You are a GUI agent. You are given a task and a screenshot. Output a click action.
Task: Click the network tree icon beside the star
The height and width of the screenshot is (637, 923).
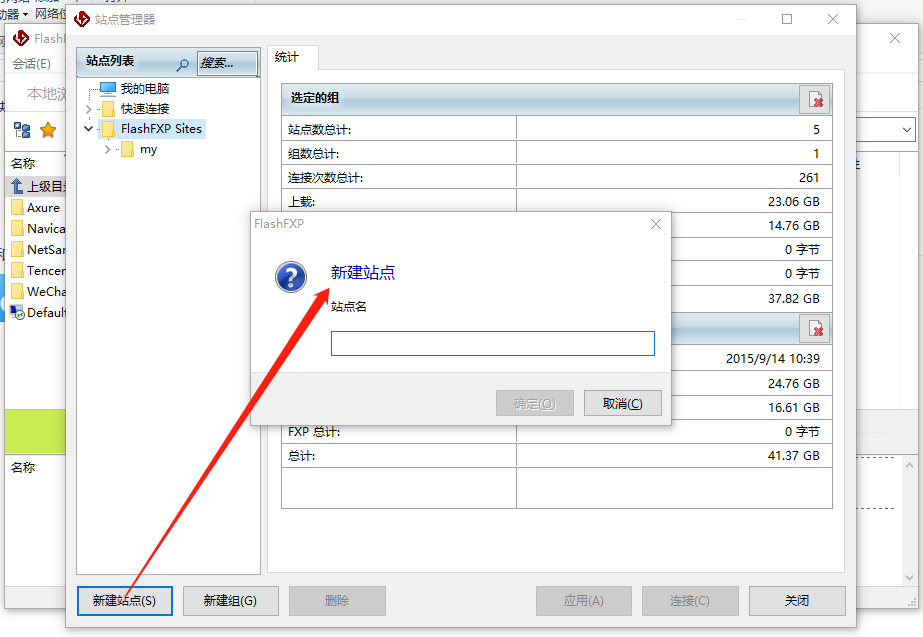21,130
